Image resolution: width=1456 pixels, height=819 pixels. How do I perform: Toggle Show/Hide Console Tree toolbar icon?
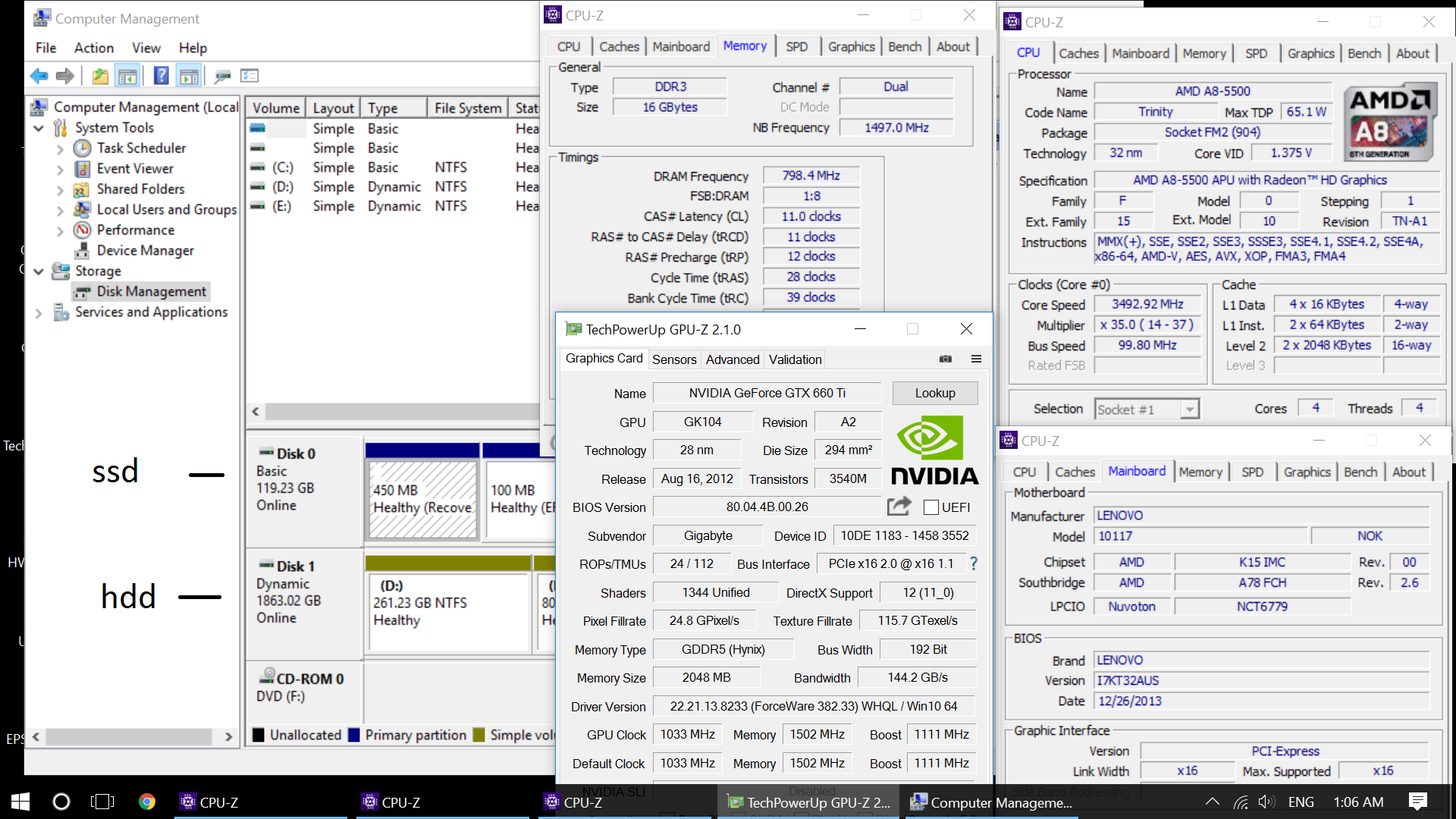(x=127, y=76)
